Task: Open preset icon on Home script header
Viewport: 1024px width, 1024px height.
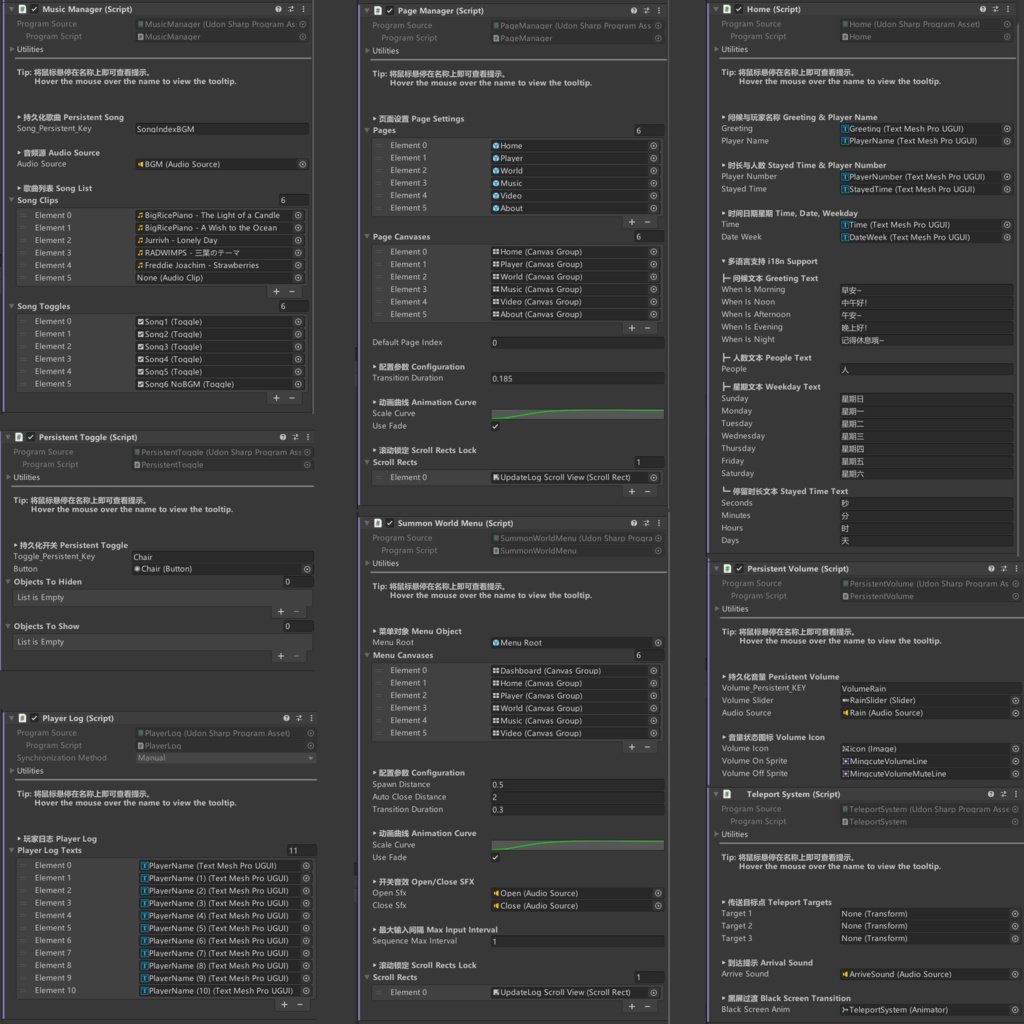Action: point(995,9)
